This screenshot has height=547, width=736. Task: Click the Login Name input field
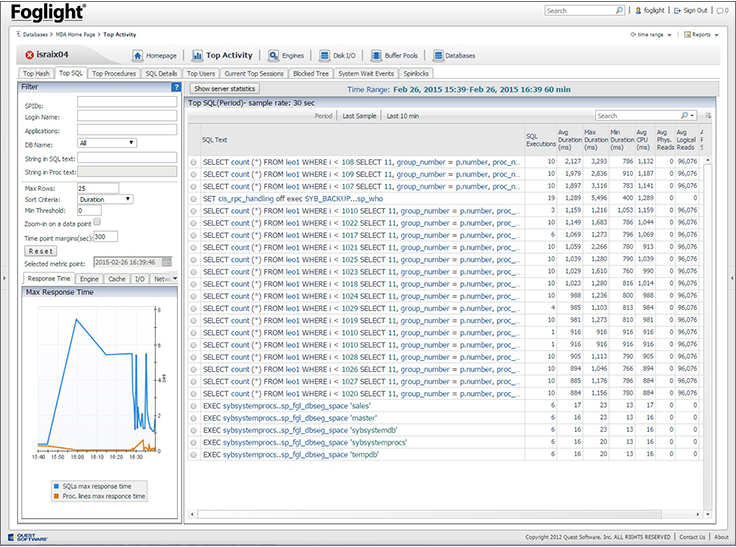click(x=127, y=116)
